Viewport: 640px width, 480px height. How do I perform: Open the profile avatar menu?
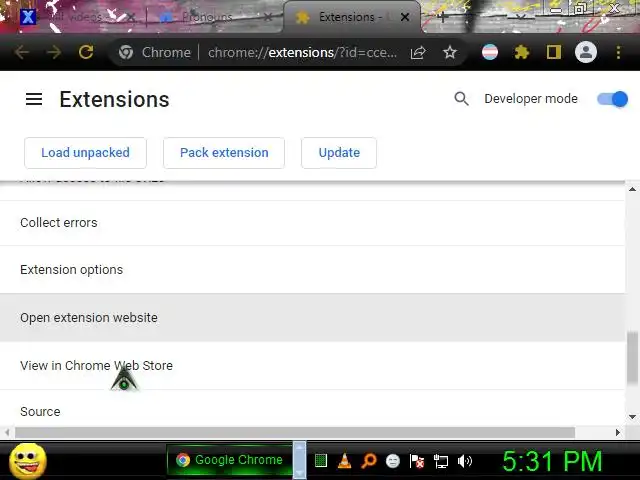pyautogui.click(x=586, y=52)
